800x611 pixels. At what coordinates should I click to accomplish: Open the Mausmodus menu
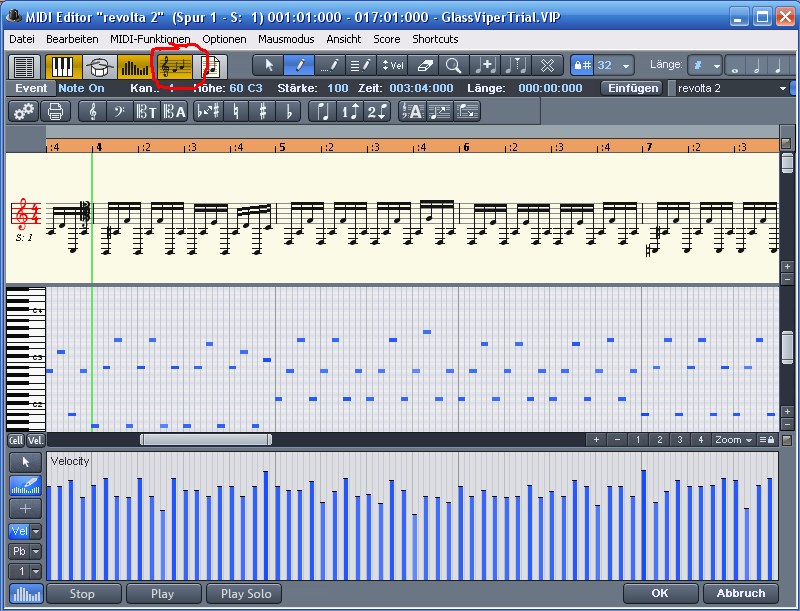(286, 39)
